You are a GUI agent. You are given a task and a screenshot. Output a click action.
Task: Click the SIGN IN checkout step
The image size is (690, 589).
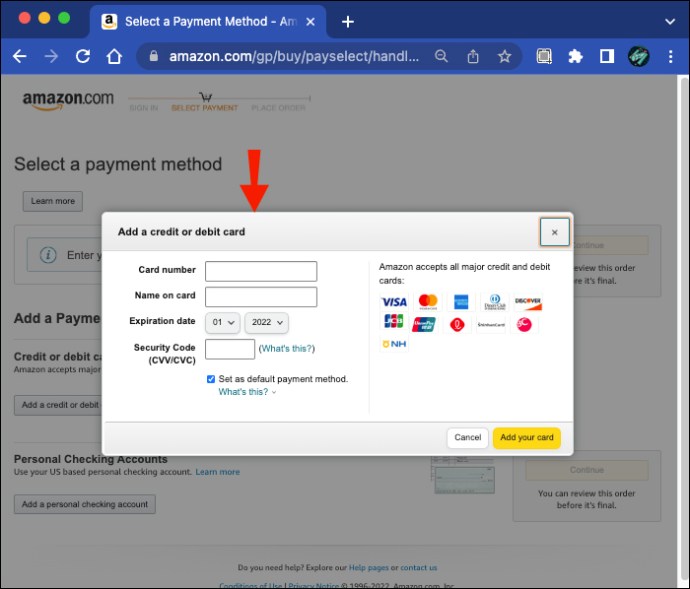click(143, 108)
